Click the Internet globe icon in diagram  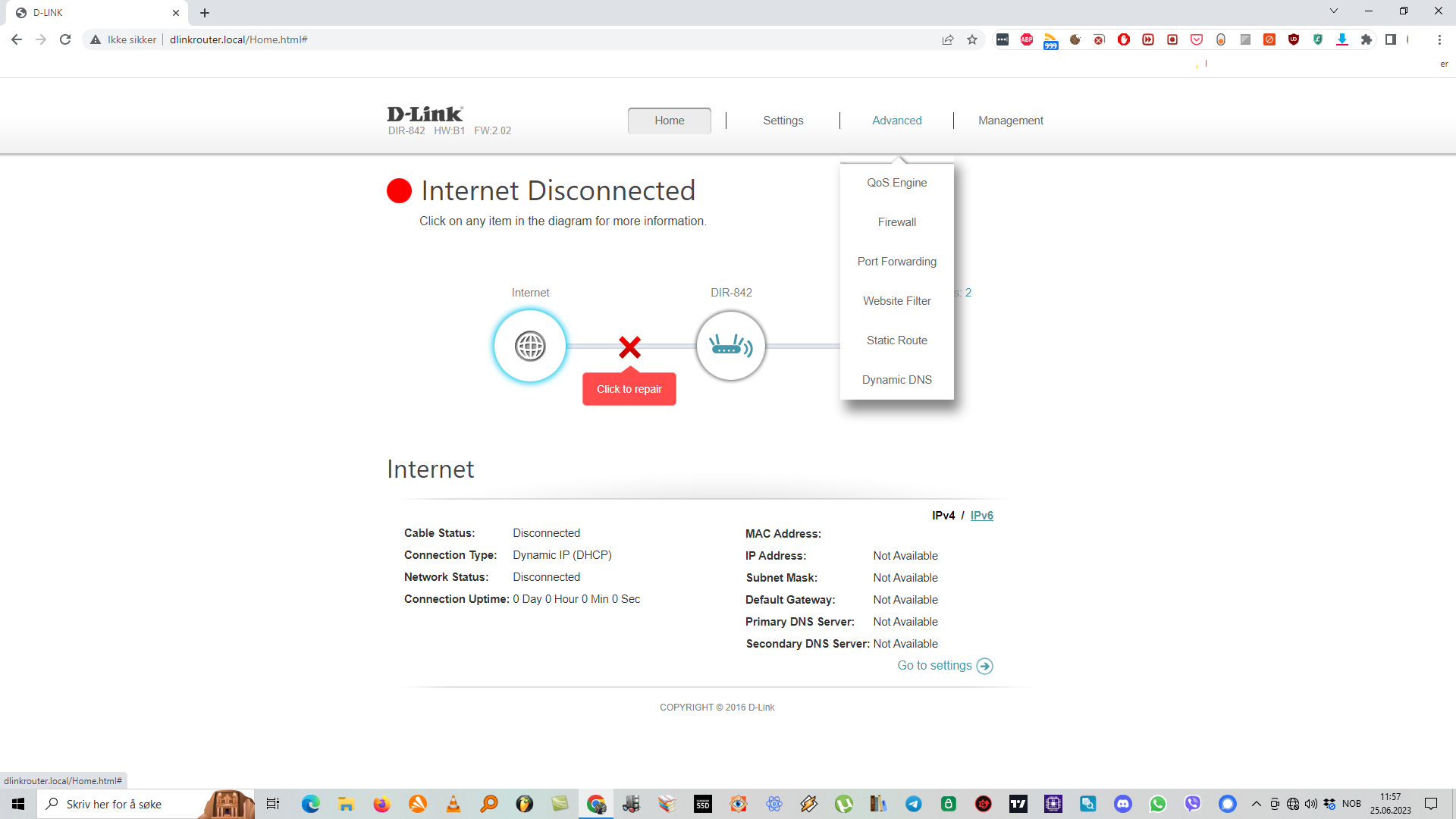click(530, 347)
